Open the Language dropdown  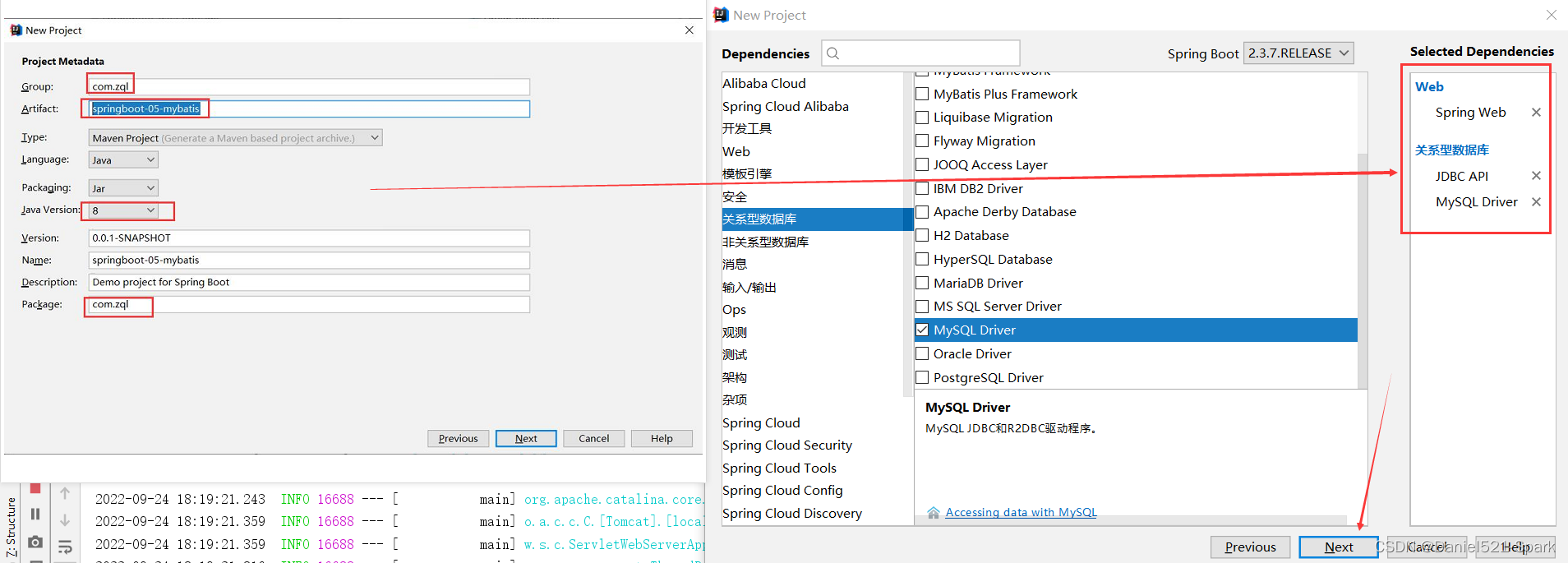click(x=123, y=160)
